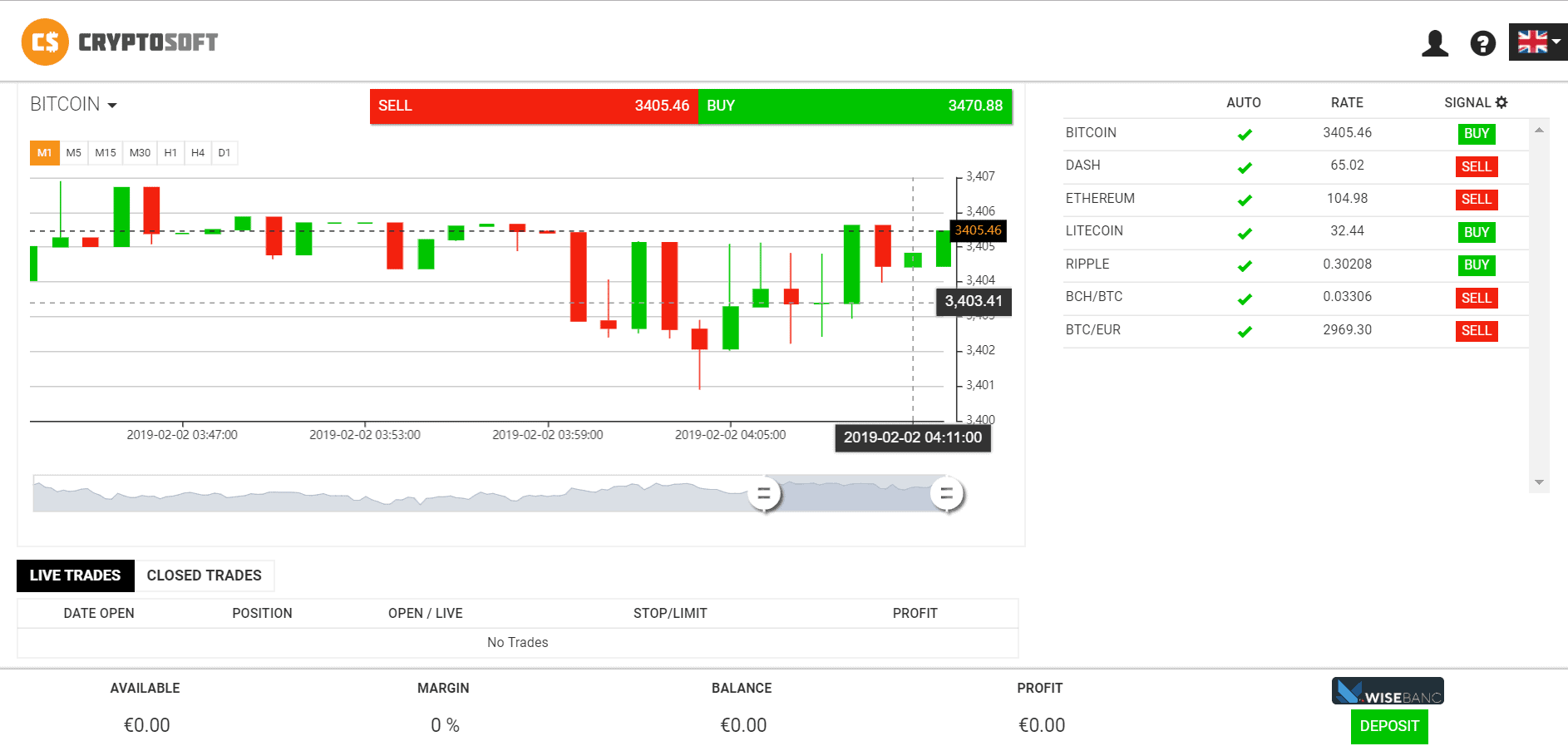Click the Sell signal for Ethereum
The height and width of the screenshot is (746, 1568).
[1477, 200]
